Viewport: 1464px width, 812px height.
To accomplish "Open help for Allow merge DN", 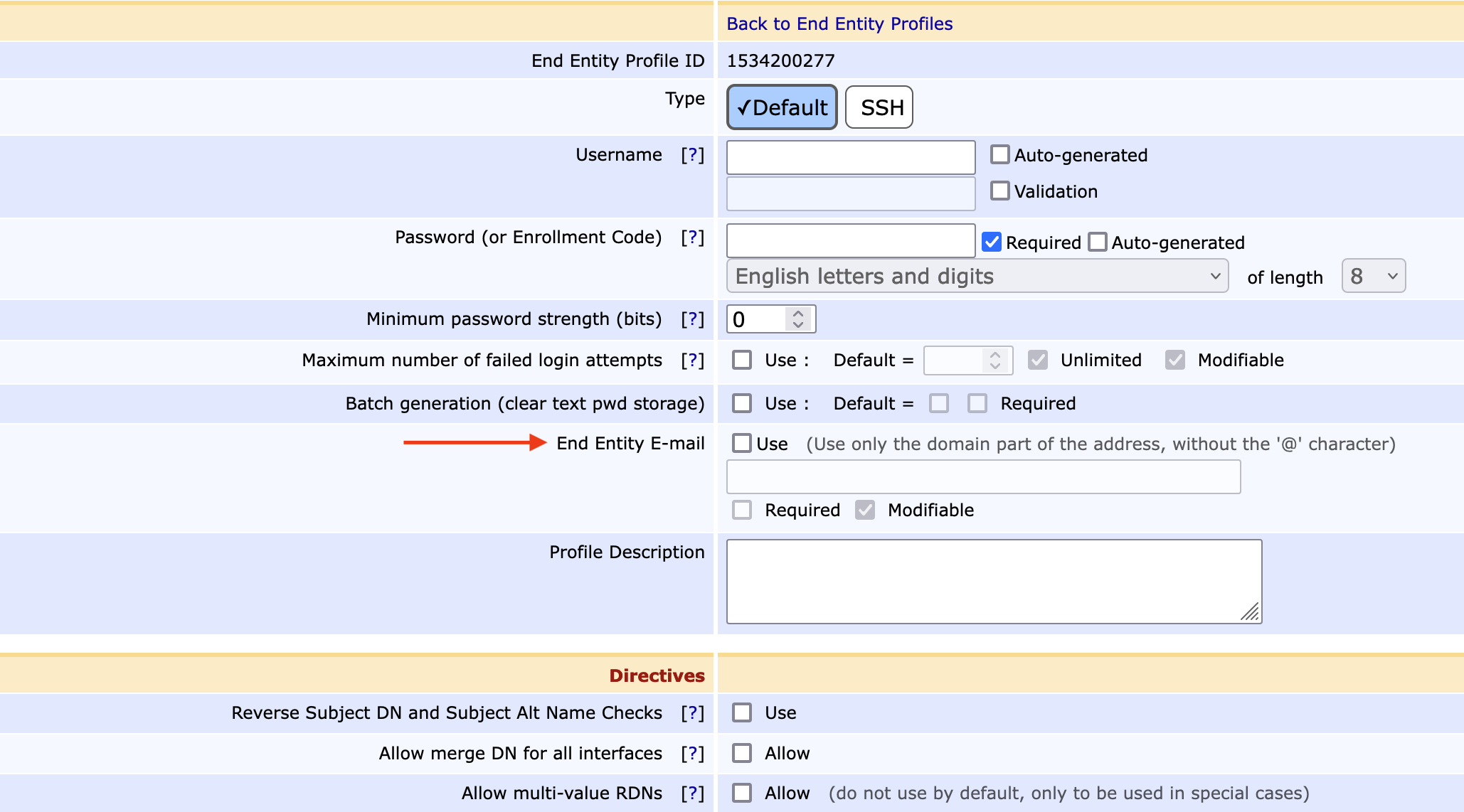I will (x=692, y=754).
